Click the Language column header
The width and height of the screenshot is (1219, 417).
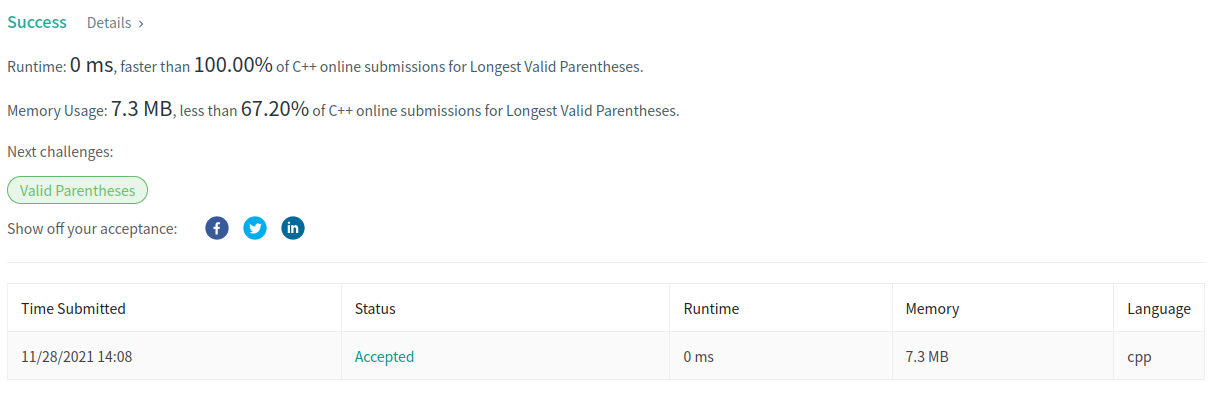point(1159,308)
